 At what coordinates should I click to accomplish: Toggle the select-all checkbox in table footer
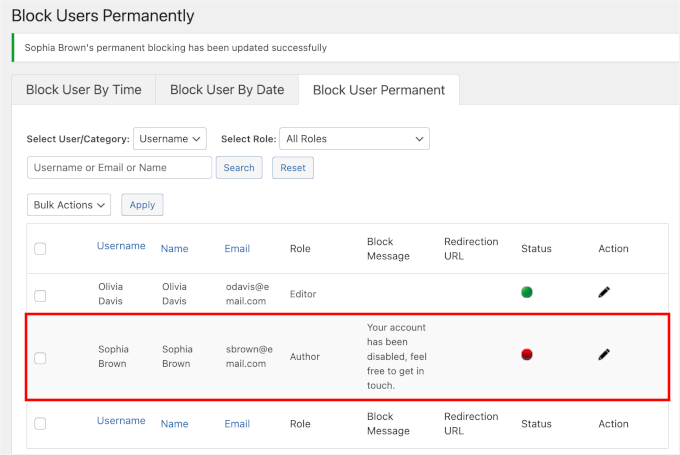coord(40,424)
